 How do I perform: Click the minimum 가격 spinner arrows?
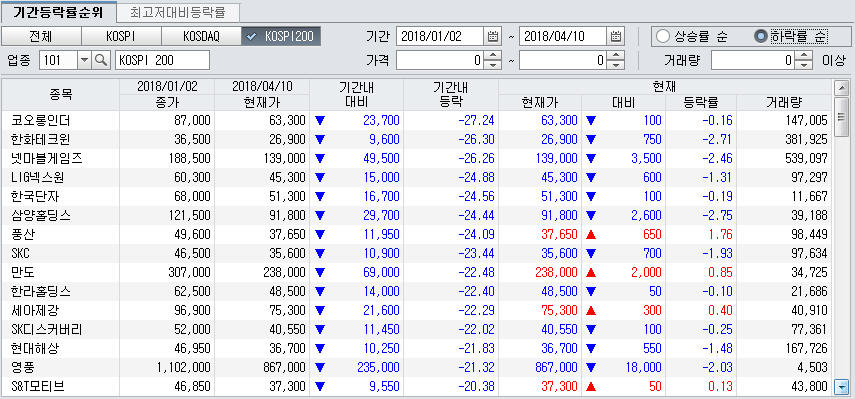coord(493,60)
